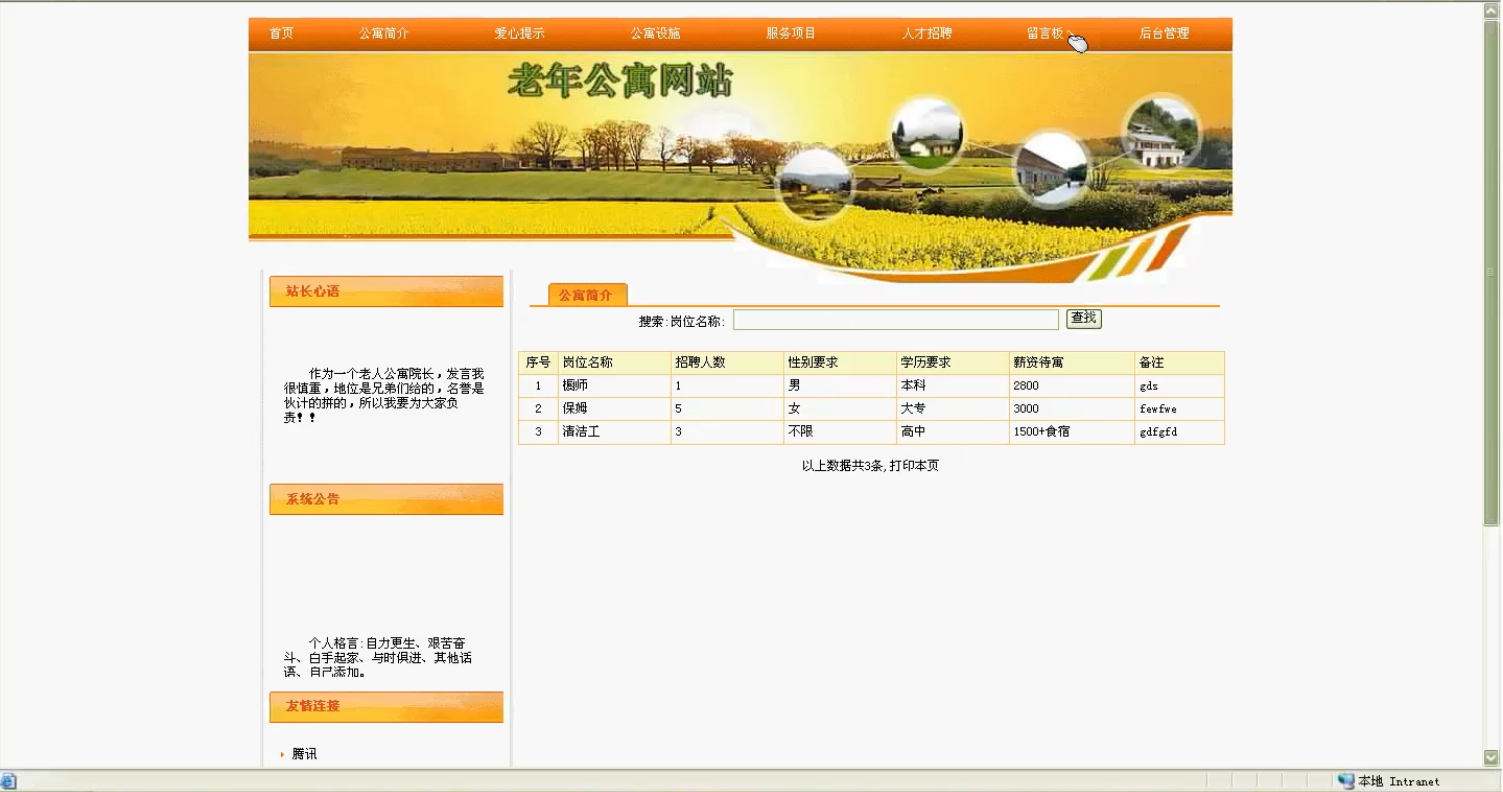Image resolution: width=1503 pixels, height=792 pixels.
Task: Click the 备注 column header
Action: 1179,363
